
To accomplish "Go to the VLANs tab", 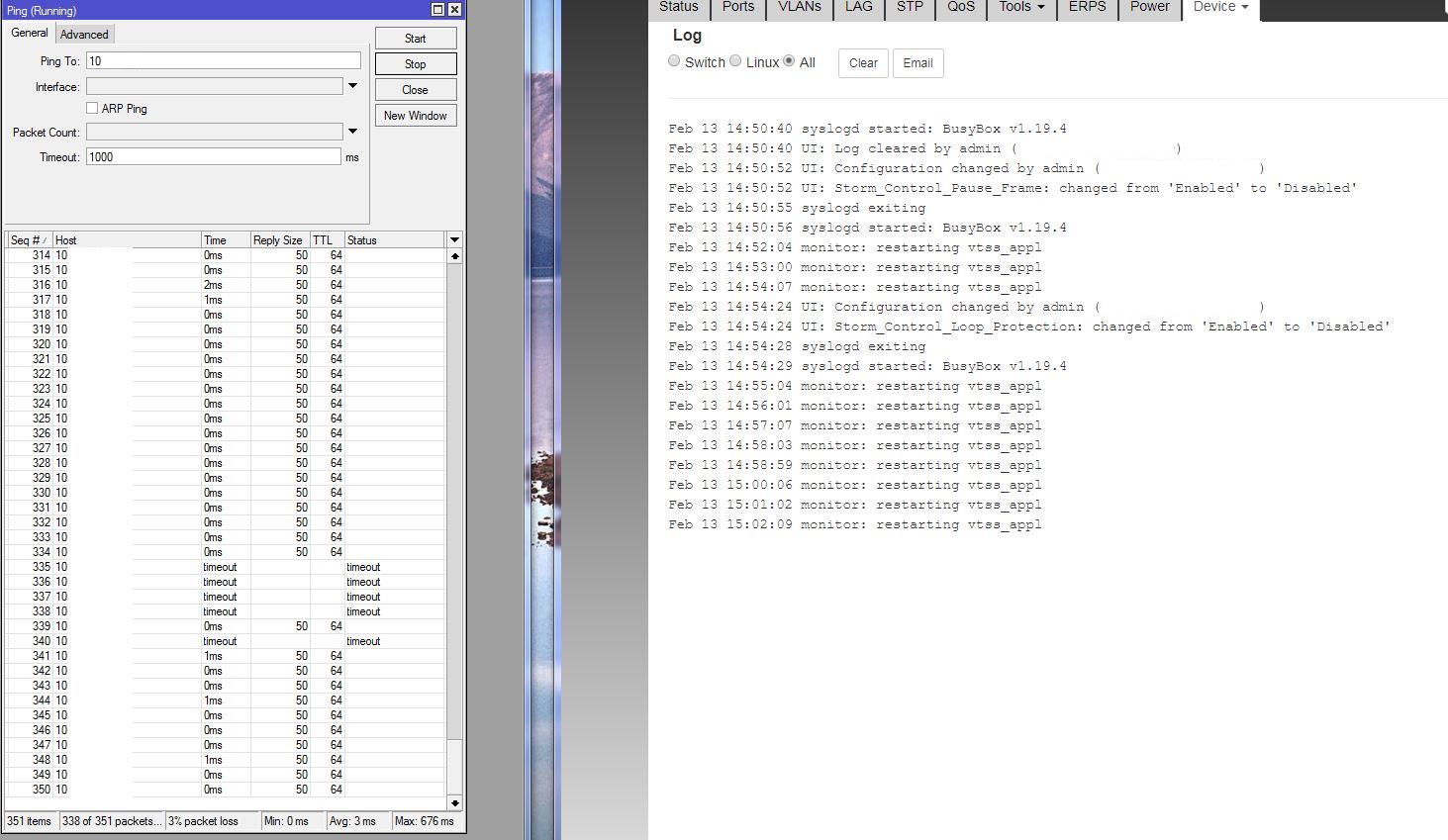I will (x=799, y=7).
